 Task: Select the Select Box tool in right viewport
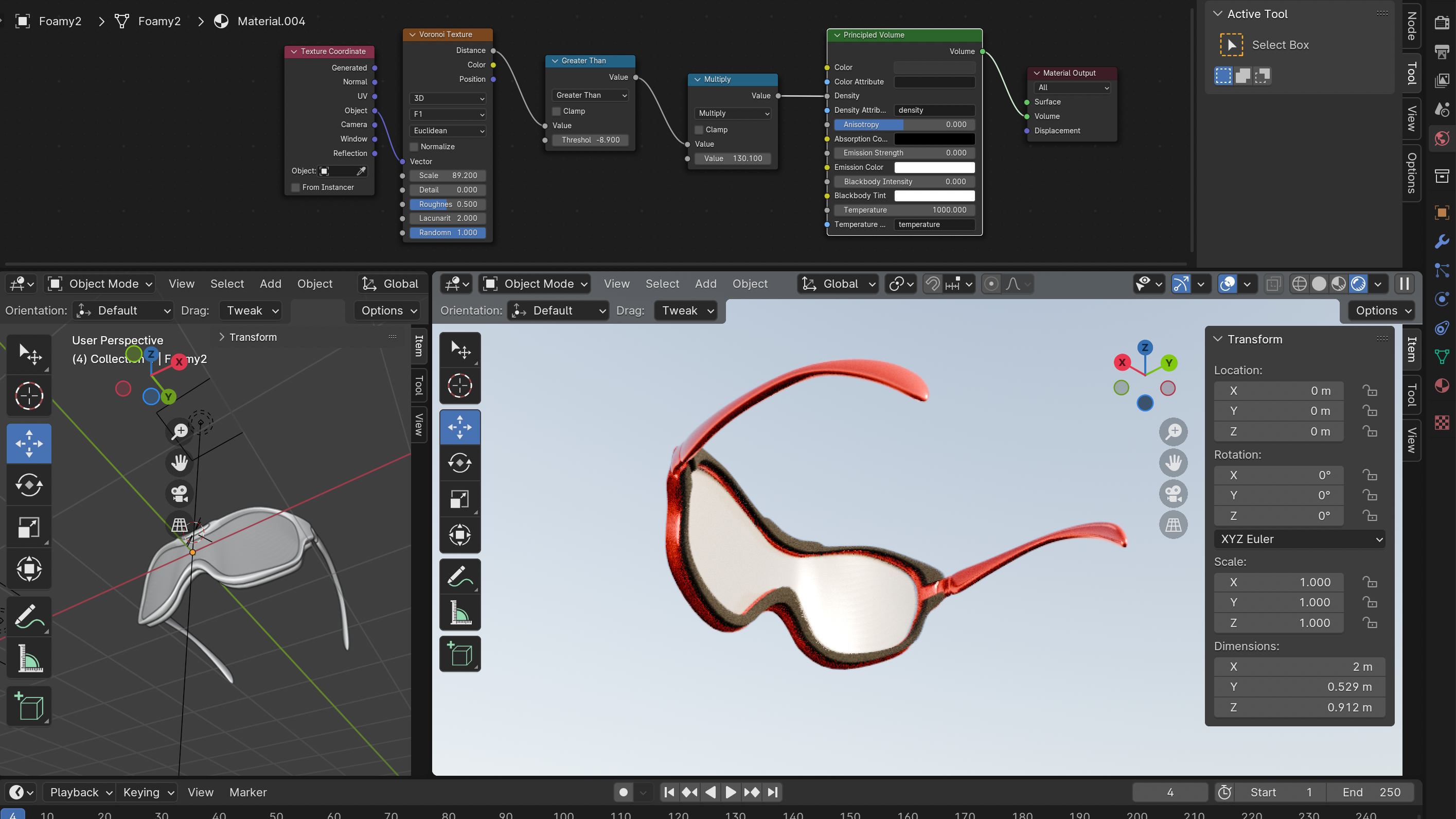pos(459,350)
